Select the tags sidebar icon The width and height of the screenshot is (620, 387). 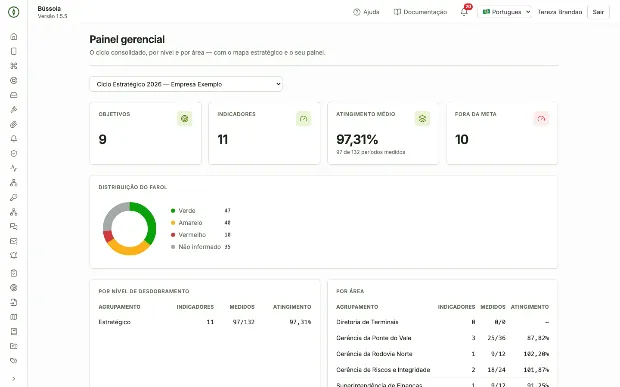pos(13,361)
